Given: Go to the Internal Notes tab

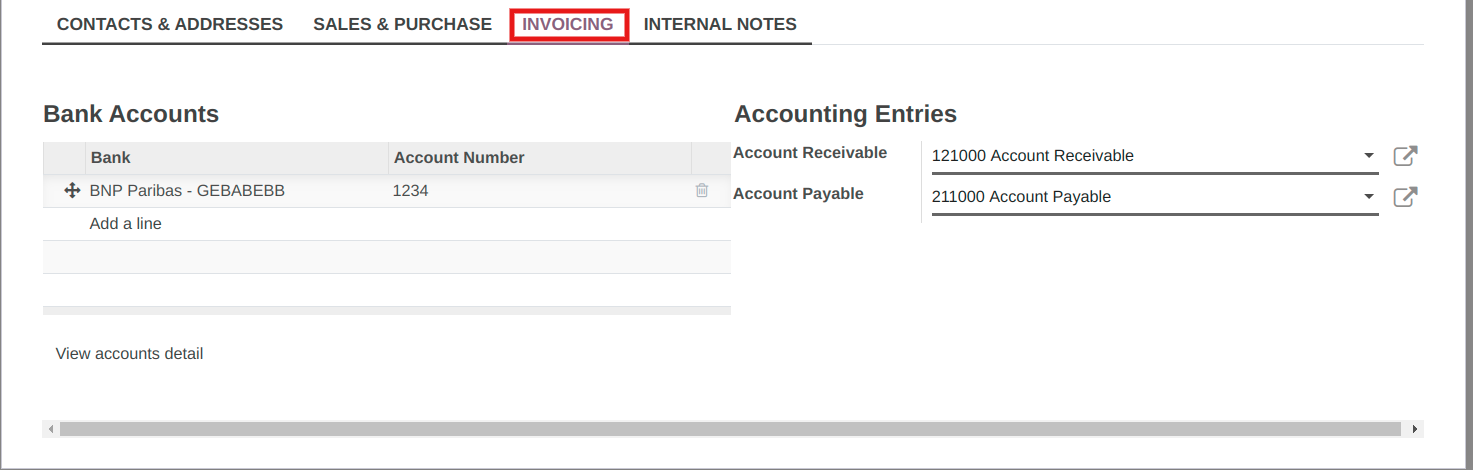Looking at the screenshot, I should coord(720,24).
